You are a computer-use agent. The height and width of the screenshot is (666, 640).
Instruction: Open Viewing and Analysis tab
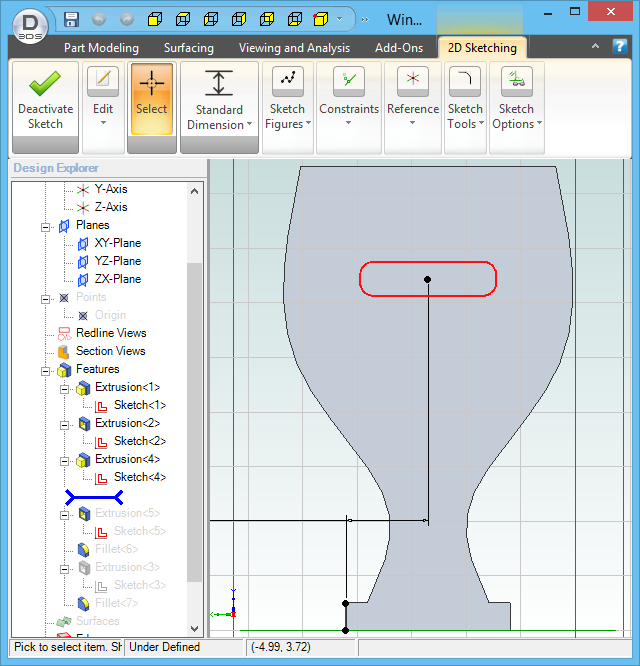pyautogui.click(x=294, y=48)
